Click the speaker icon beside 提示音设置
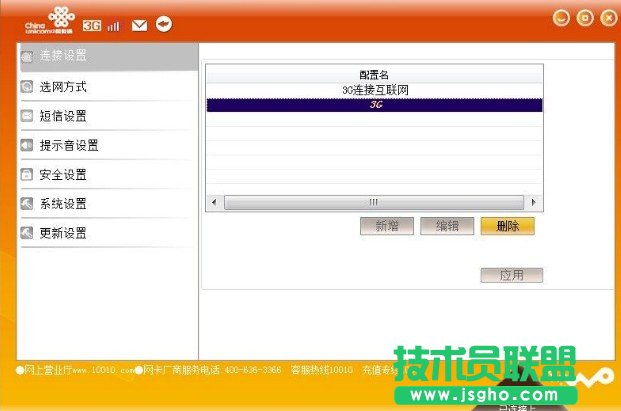The width and height of the screenshot is (621, 411). pyautogui.click(x=27, y=145)
